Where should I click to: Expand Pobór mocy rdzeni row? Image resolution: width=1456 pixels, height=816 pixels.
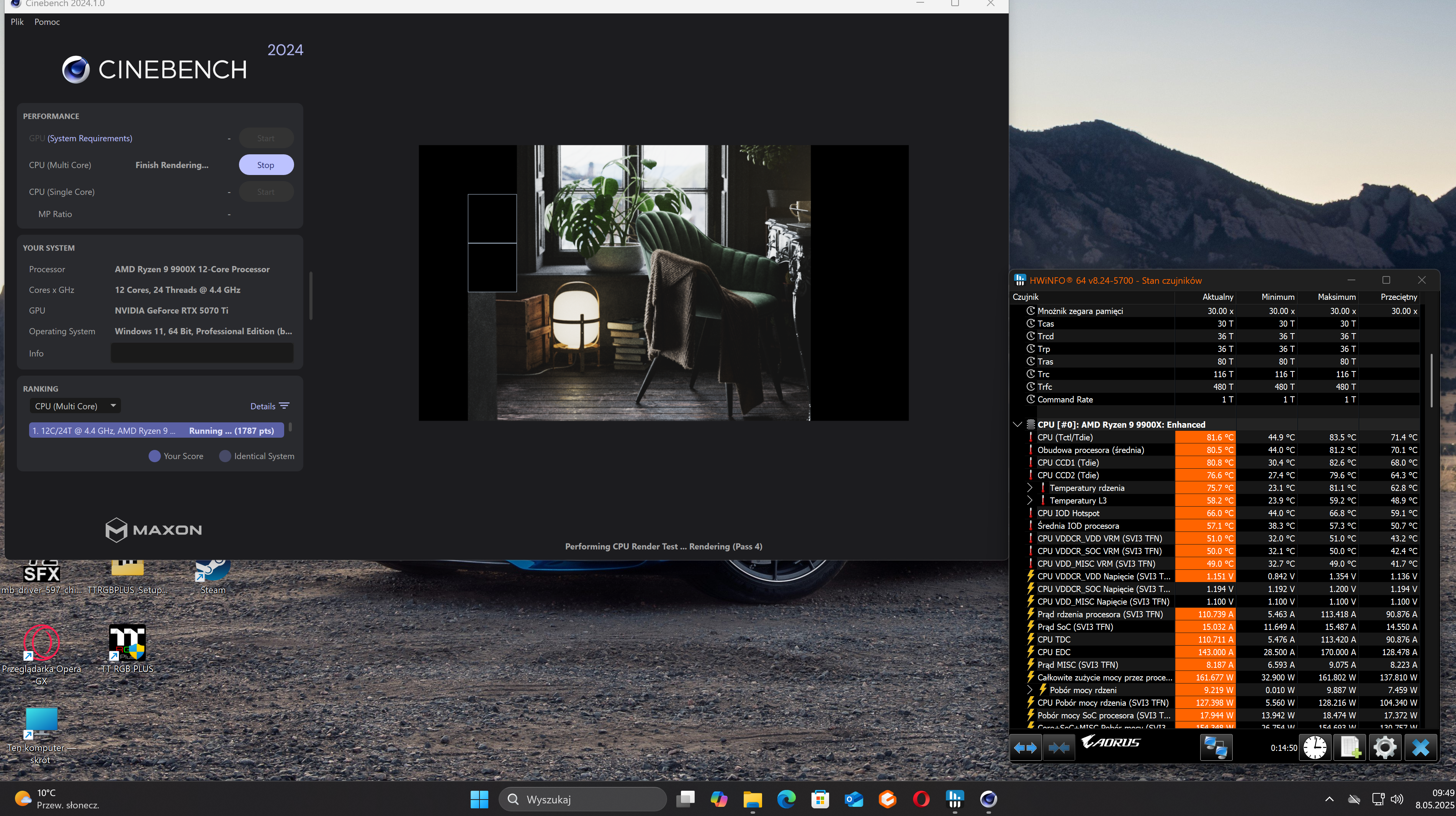pyautogui.click(x=1030, y=690)
